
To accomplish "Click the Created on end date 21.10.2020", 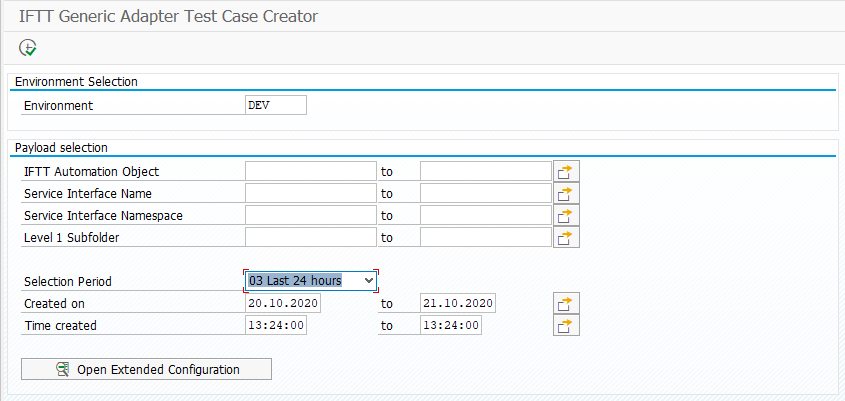I will (x=458, y=303).
